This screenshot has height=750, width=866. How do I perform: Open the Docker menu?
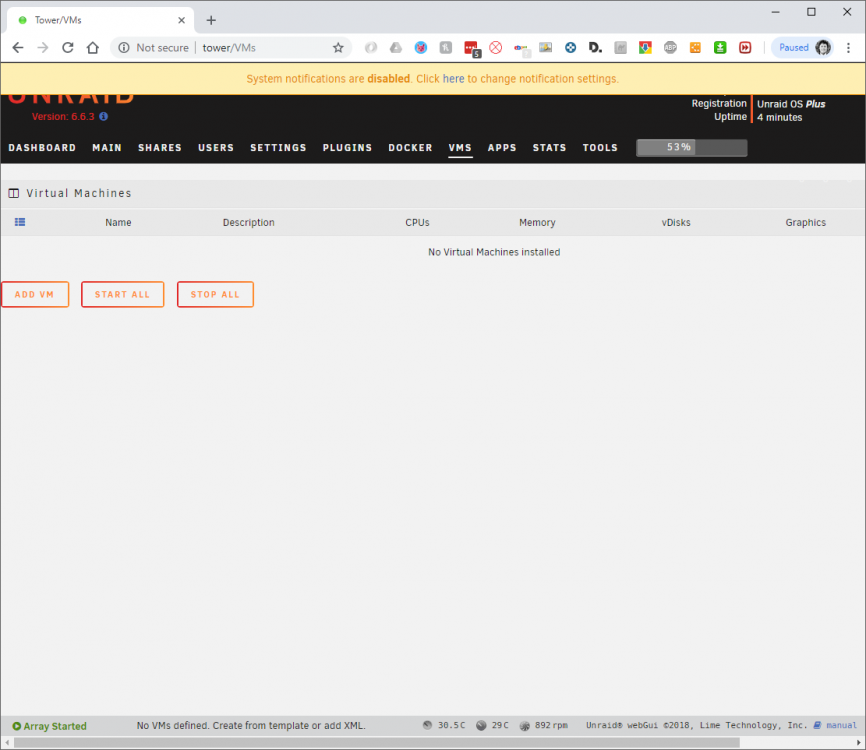[x=410, y=147]
